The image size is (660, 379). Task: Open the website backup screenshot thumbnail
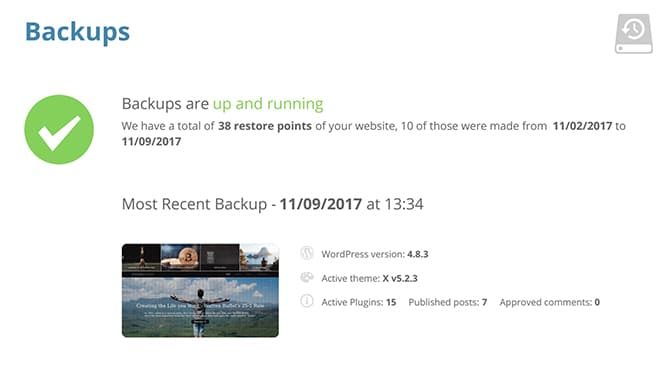200,290
